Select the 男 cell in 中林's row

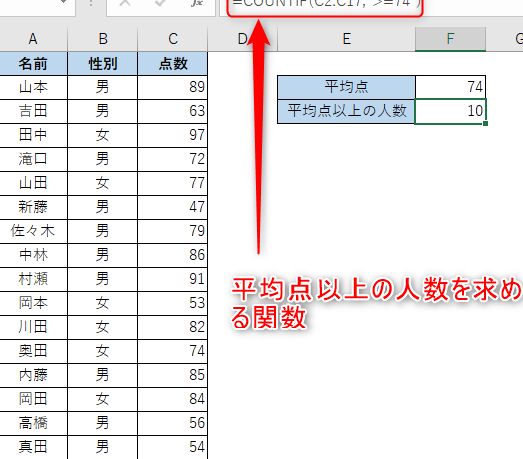click(103, 256)
